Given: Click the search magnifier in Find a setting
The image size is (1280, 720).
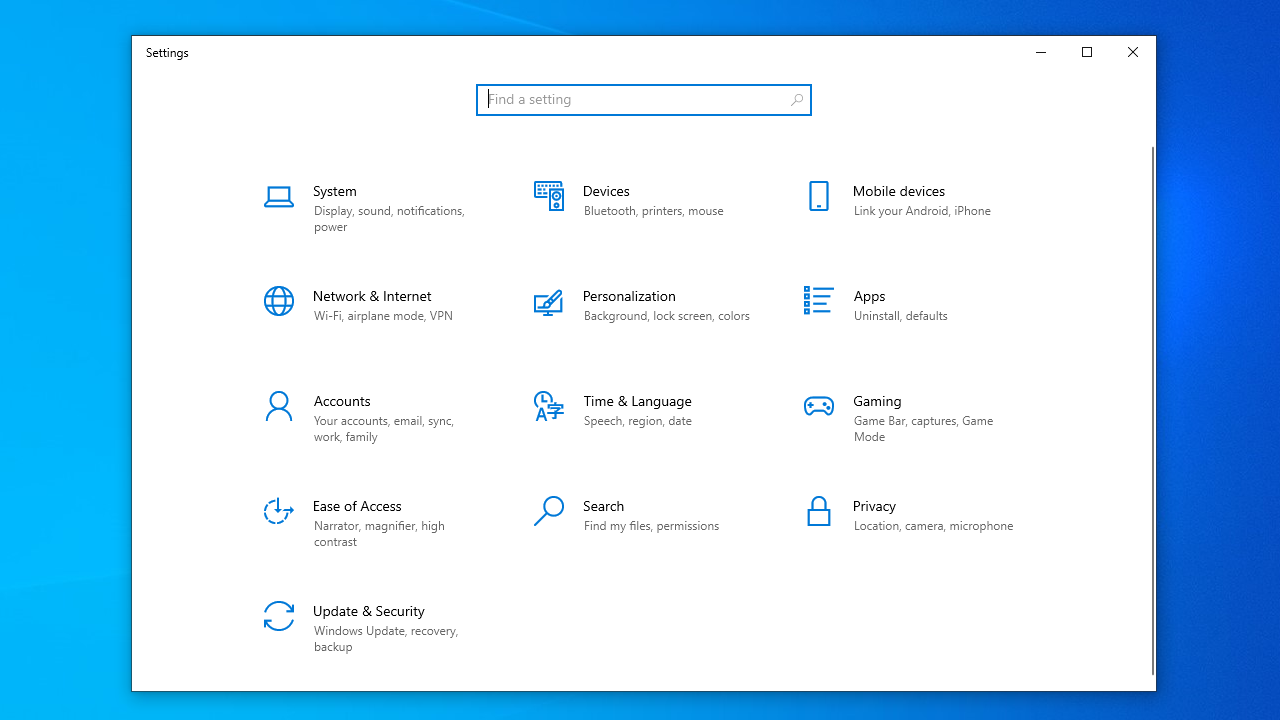Looking at the screenshot, I should pyautogui.click(x=796, y=100).
